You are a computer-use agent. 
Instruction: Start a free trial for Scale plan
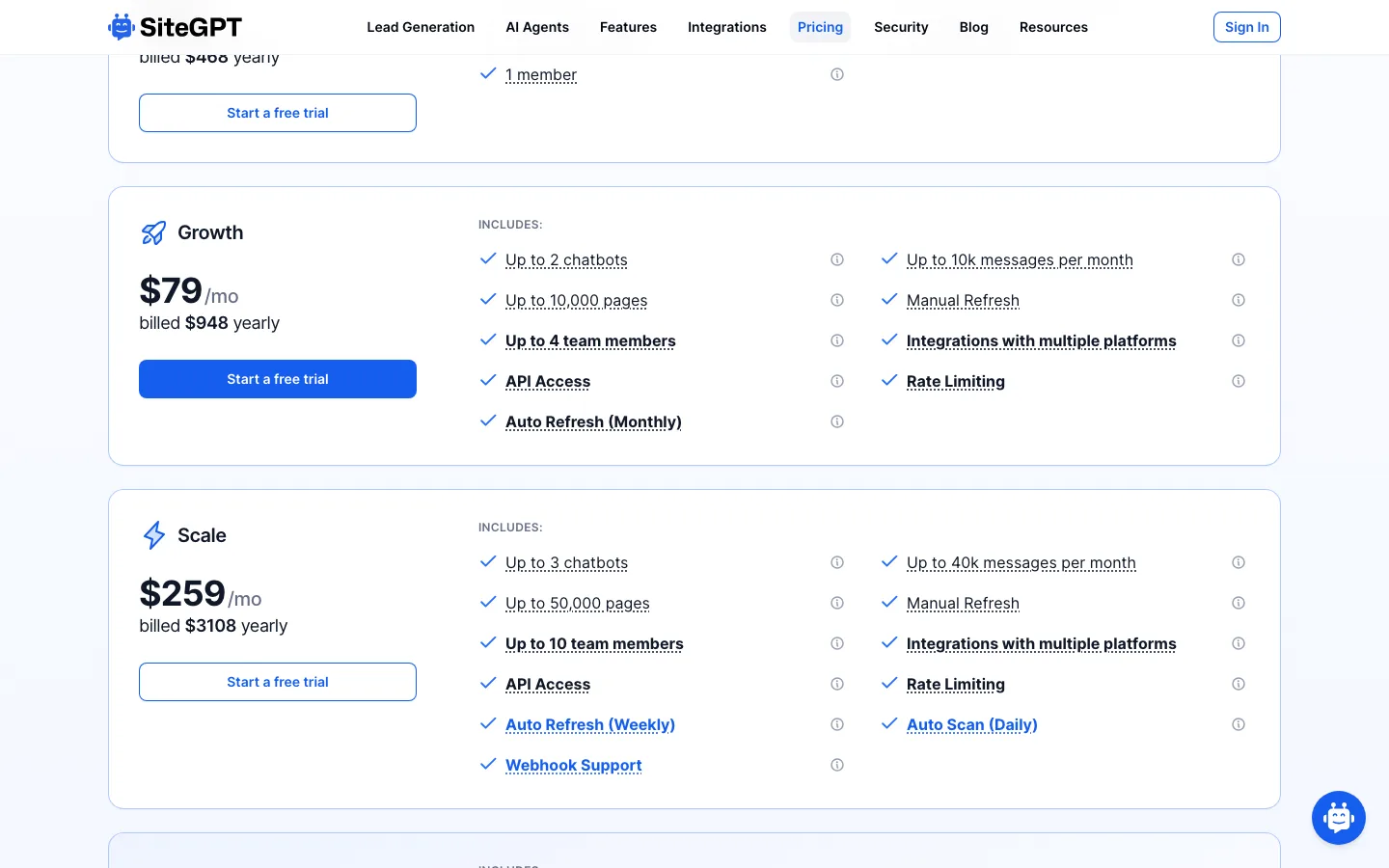pos(278,682)
